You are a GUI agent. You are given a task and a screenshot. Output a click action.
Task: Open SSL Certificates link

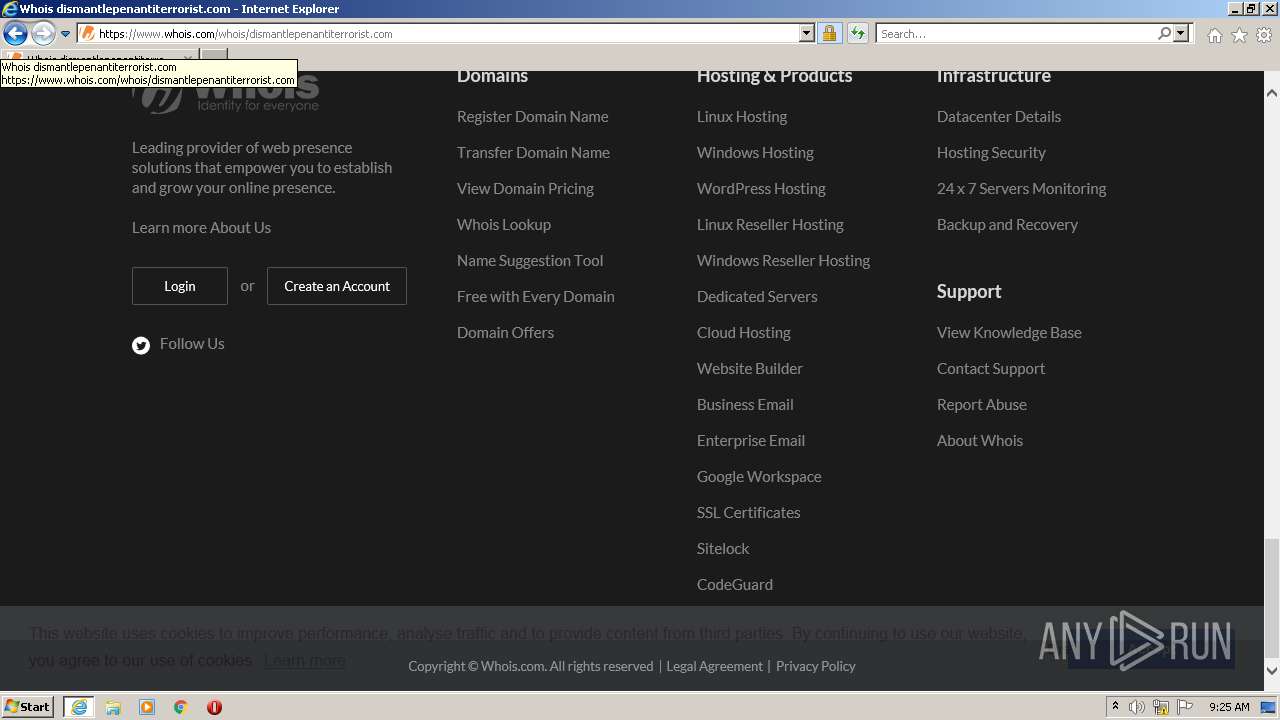tap(748, 513)
